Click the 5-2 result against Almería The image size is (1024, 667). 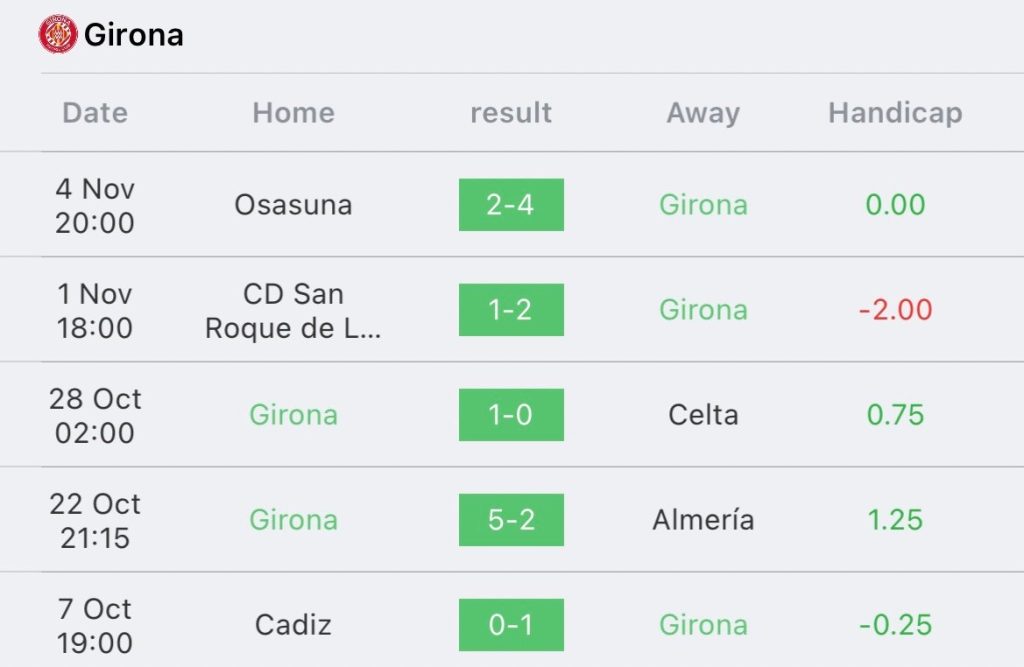point(511,520)
